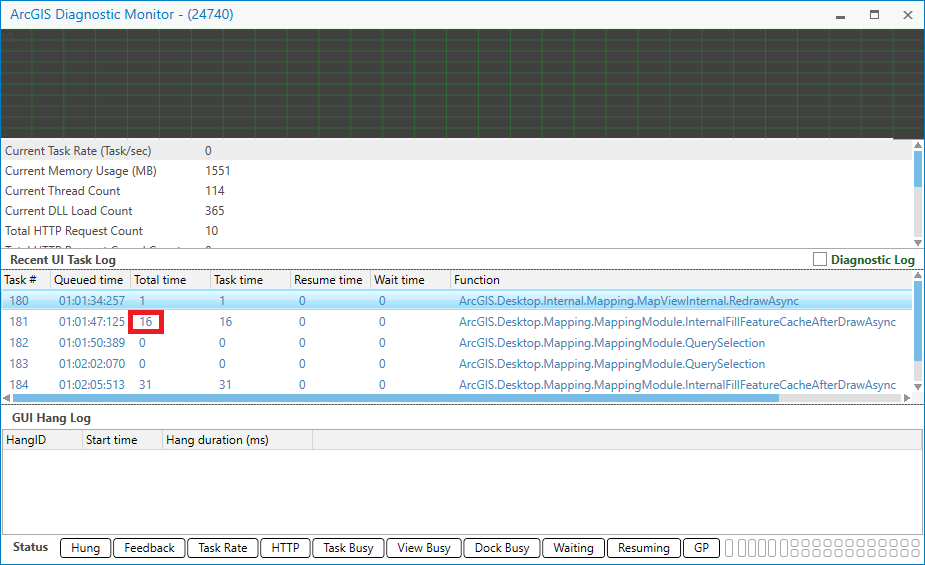The image size is (925, 565).
Task: Click the View Busy status button
Action: (x=424, y=548)
